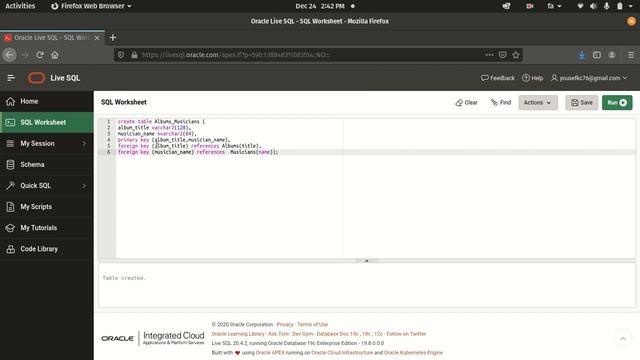
Task: Open the Oracle APEX footer link
Action: point(269,353)
